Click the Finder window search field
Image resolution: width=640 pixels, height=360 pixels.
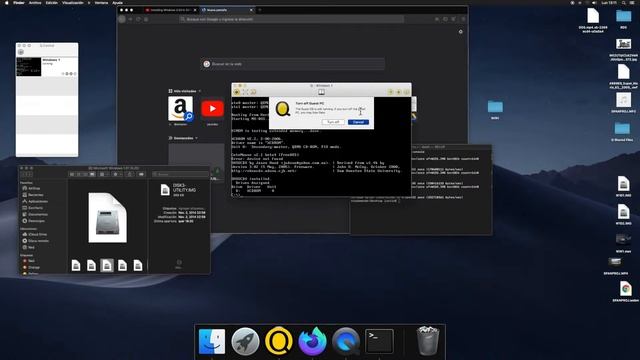[180, 174]
